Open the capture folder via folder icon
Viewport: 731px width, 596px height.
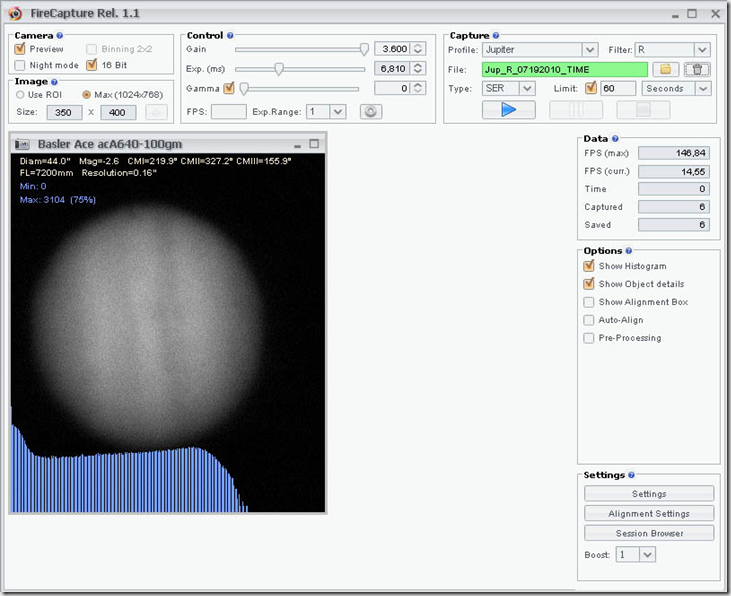pyautogui.click(x=665, y=69)
